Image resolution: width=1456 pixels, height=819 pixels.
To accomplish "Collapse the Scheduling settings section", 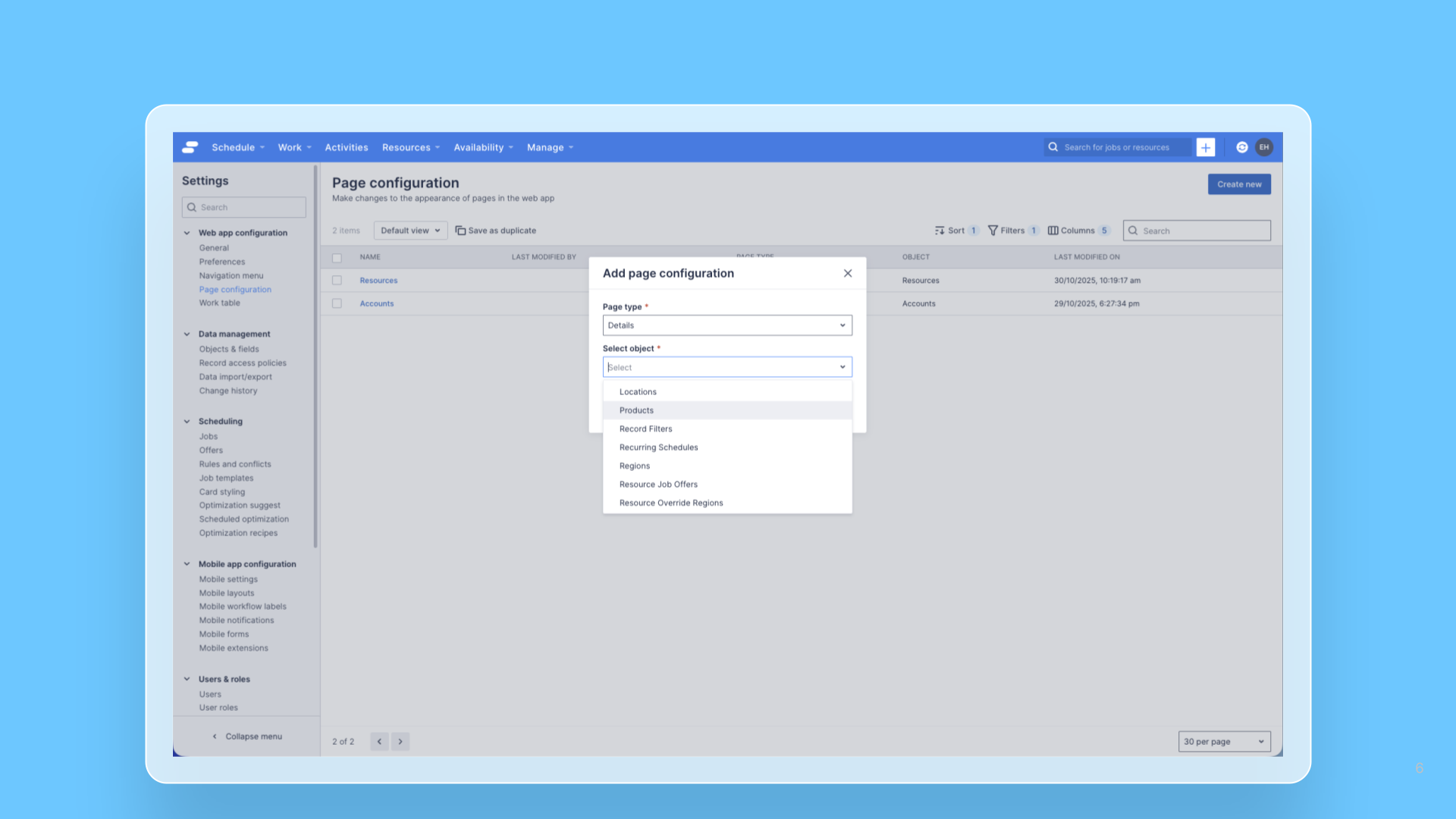I will [x=187, y=422].
